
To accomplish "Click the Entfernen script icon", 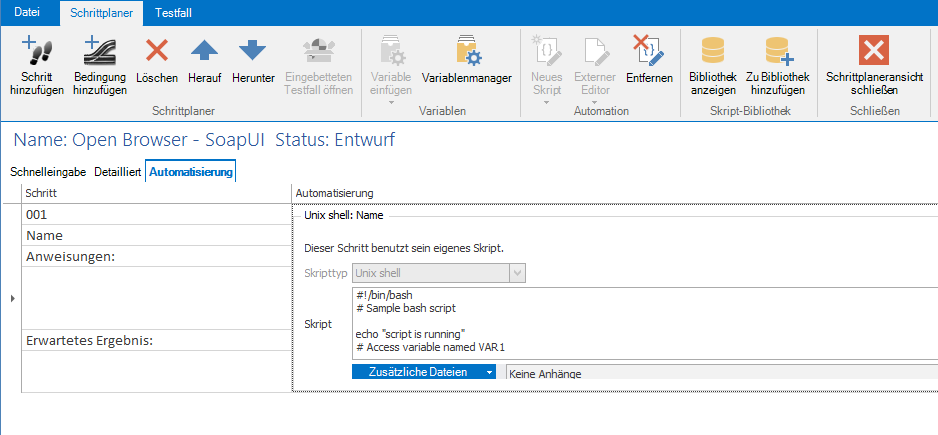I will (648, 52).
